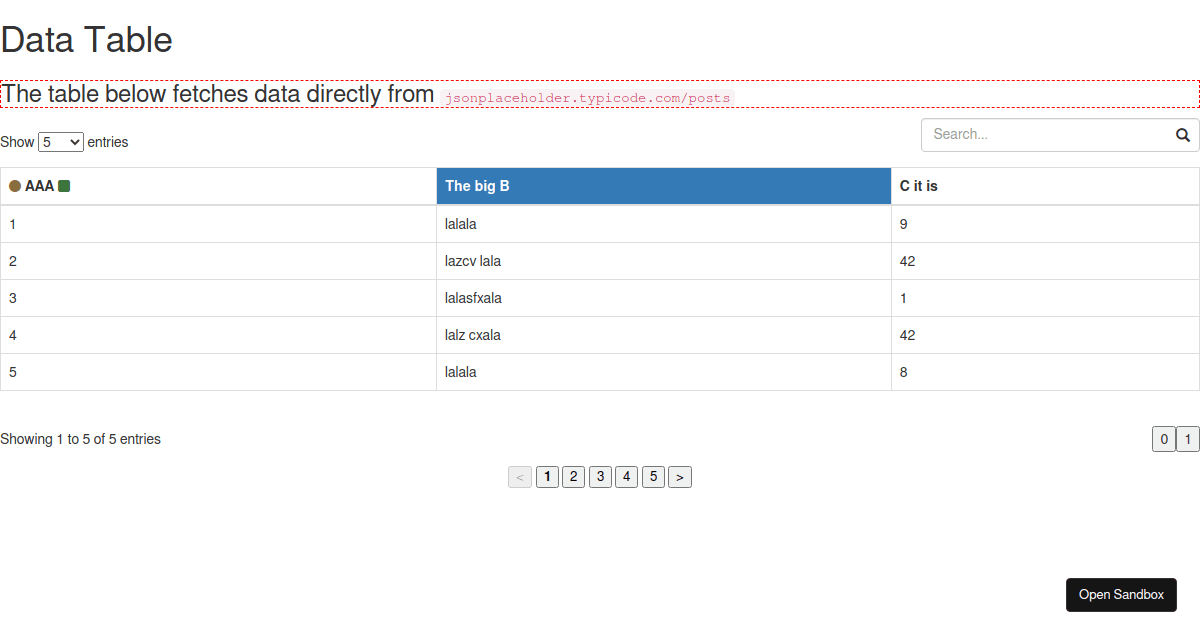
Task: Click the '1' button at far right
Action: coord(1188,439)
